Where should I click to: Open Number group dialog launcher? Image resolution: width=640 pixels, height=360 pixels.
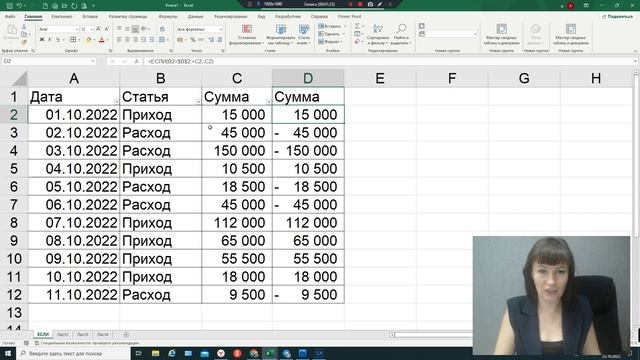[223, 51]
